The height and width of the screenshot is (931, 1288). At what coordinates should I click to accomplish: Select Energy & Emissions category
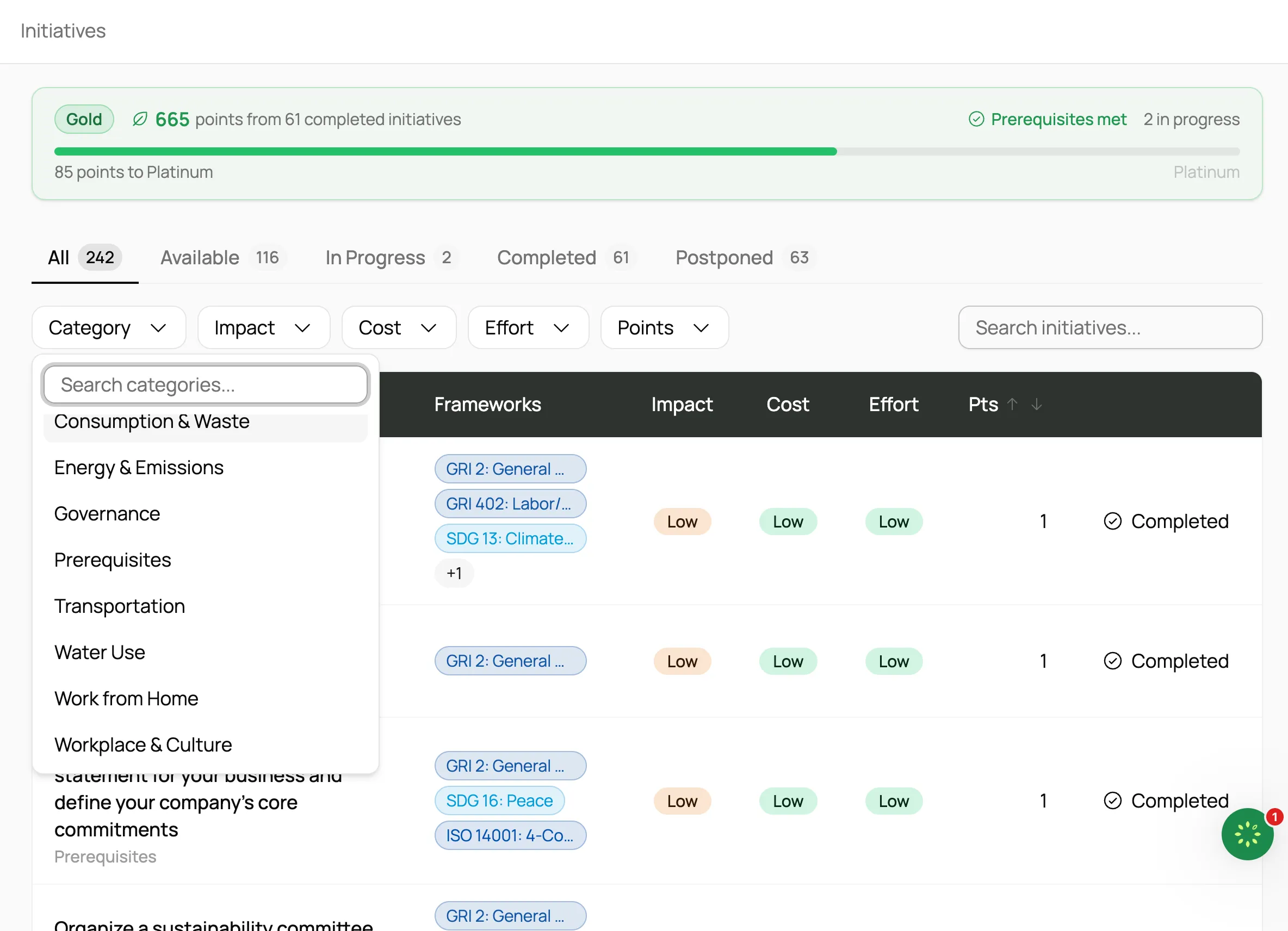coord(206,468)
